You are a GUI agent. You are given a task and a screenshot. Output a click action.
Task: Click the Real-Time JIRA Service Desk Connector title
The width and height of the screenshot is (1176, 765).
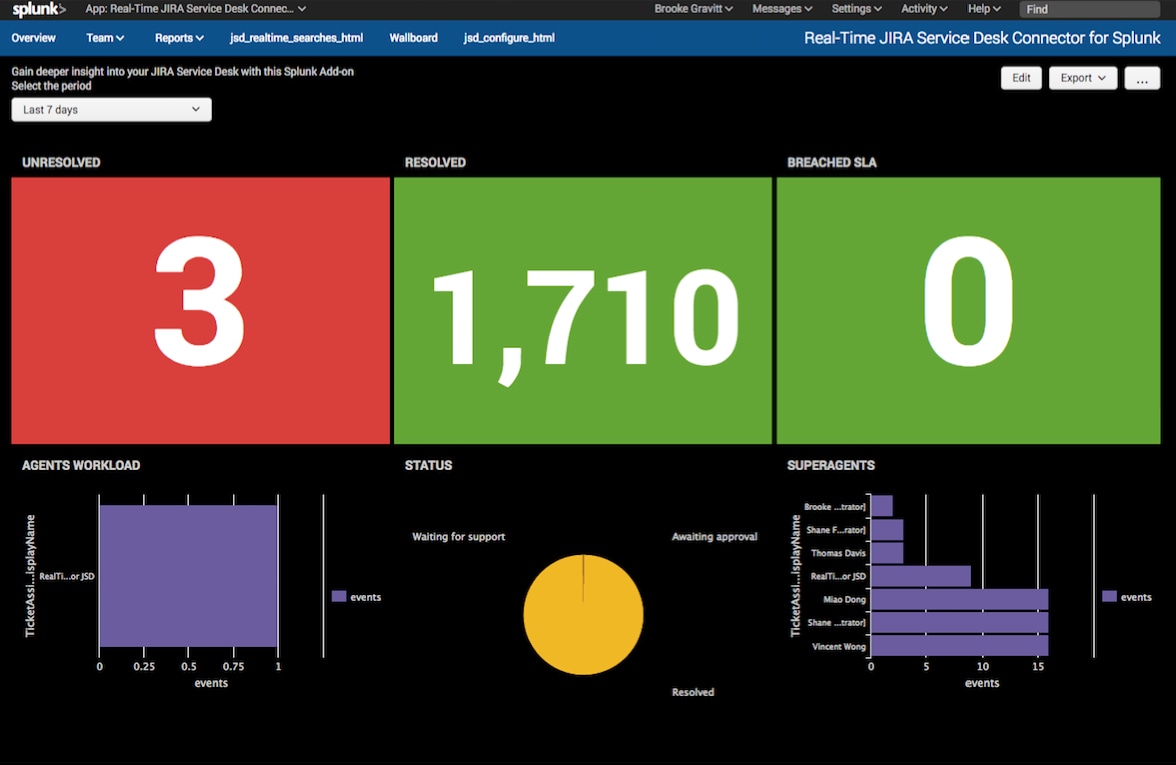point(982,38)
